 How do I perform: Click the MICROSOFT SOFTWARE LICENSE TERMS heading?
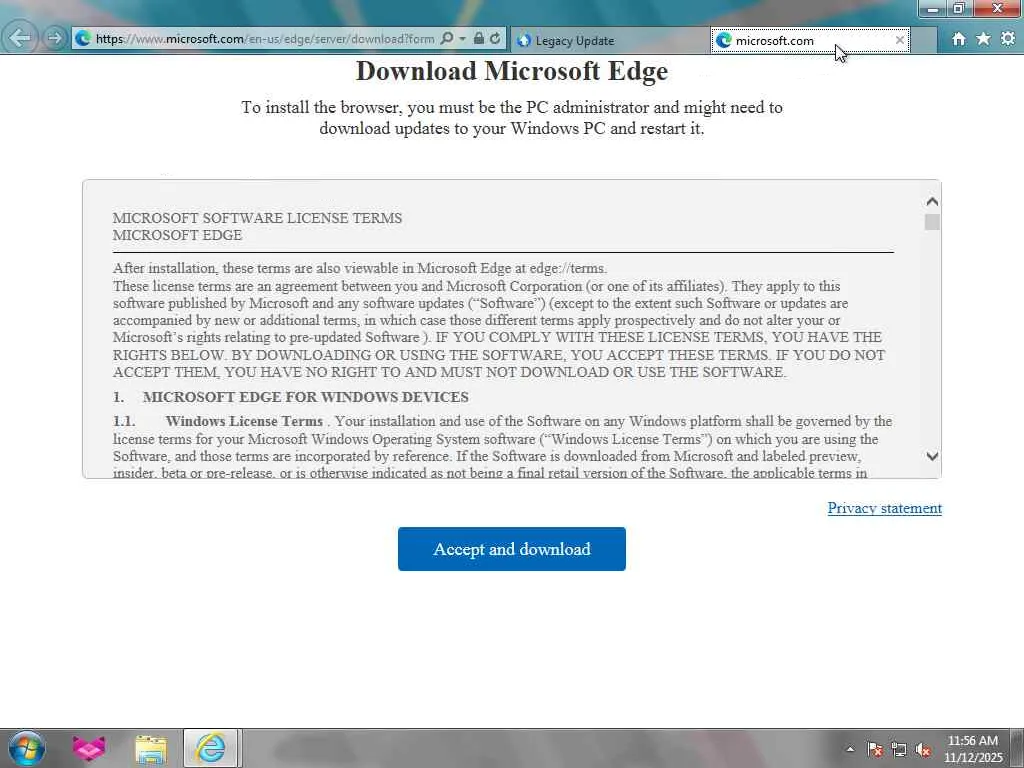point(257,218)
